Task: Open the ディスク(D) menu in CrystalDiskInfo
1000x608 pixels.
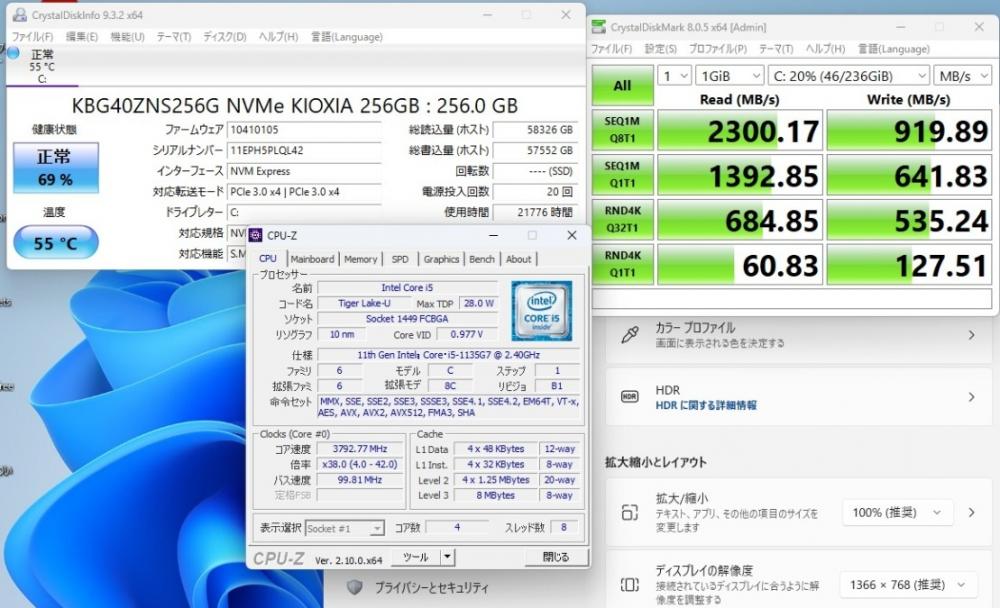Action: [224, 37]
